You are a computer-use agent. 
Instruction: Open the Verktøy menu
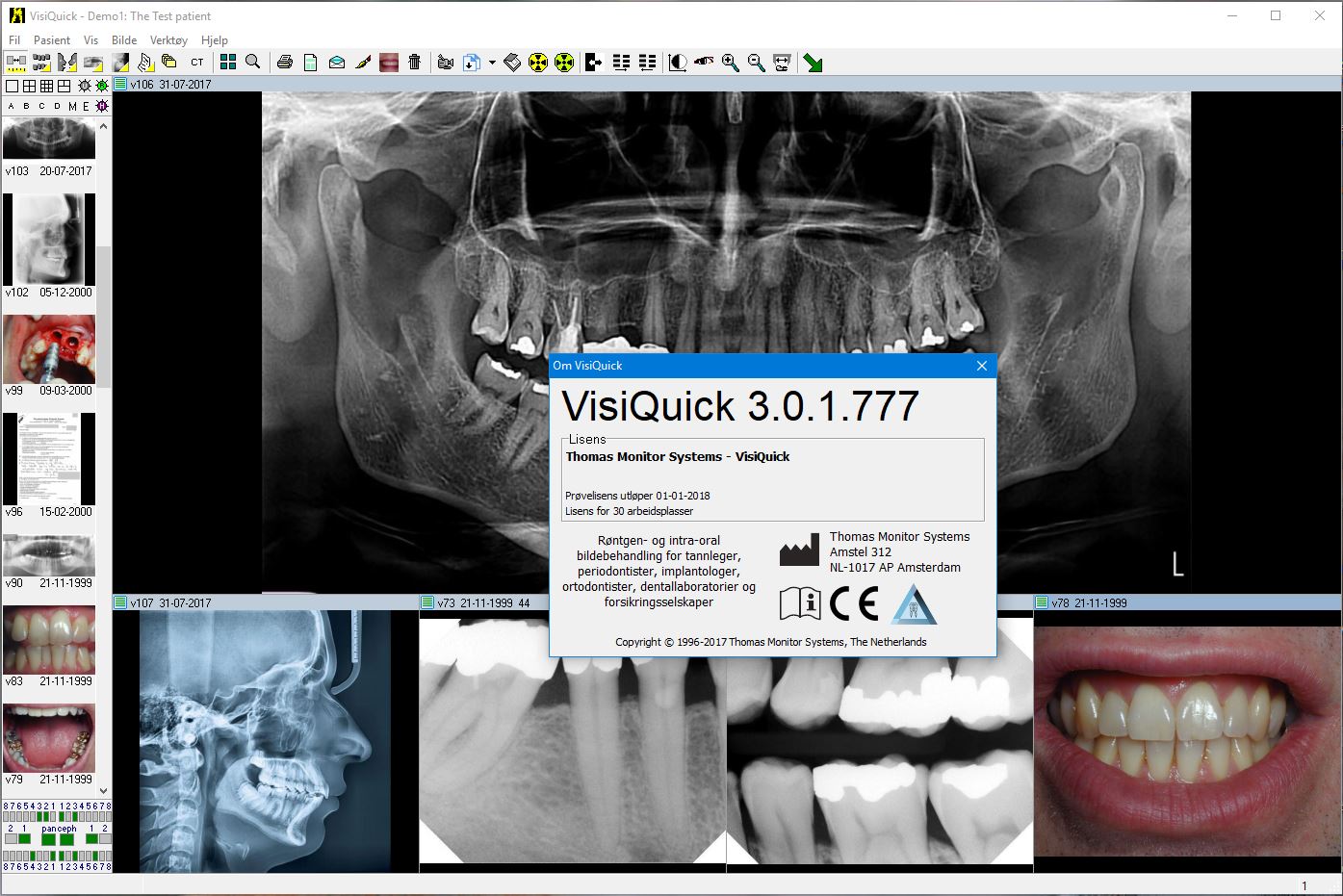click(x=169, y=40)
